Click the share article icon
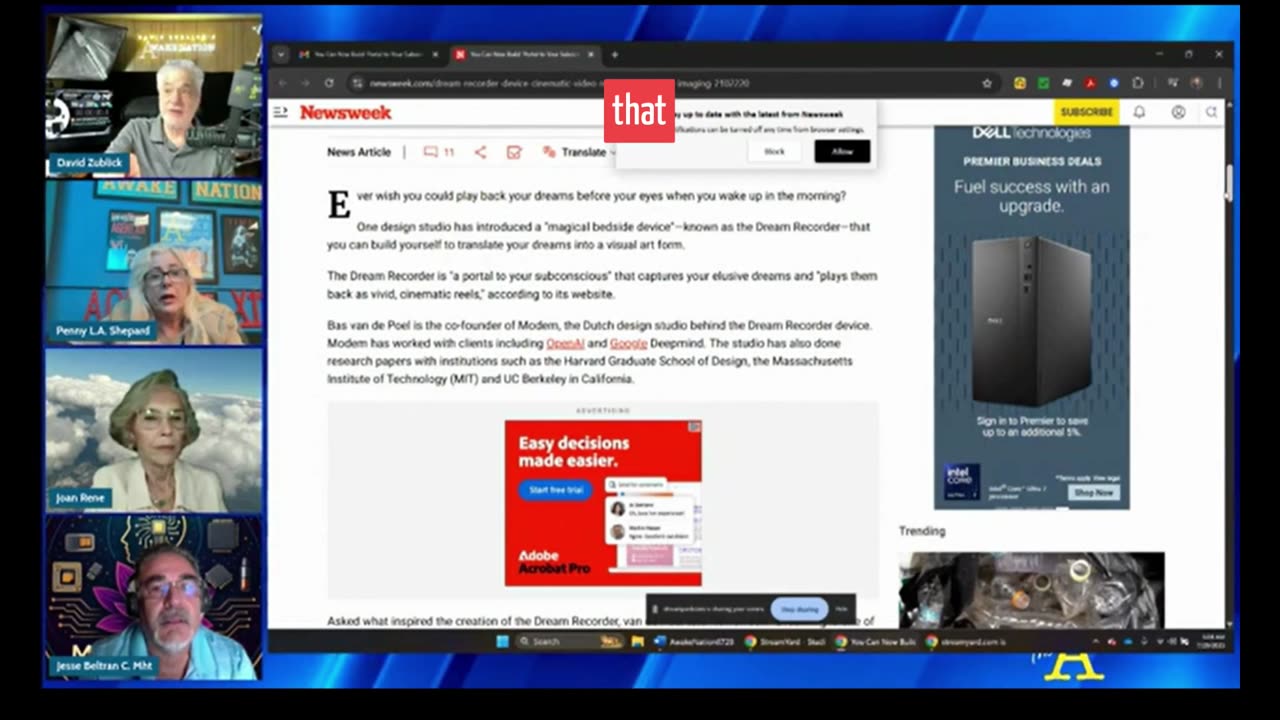This screenshot has width=1280, height=720. pyautogui.click(x=480, y=152)
